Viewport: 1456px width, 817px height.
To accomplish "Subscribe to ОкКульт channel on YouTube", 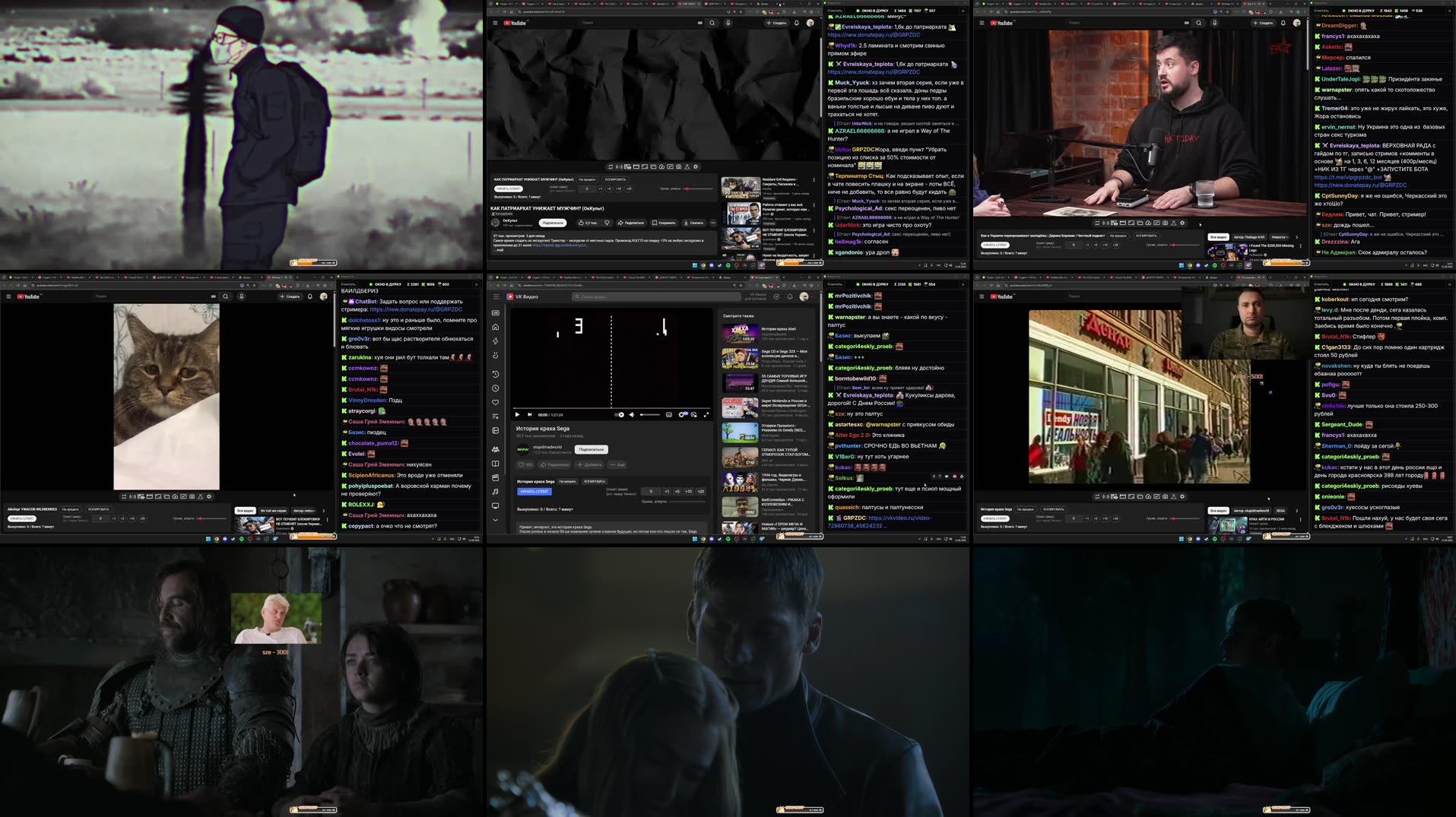I will pos(553,223).
